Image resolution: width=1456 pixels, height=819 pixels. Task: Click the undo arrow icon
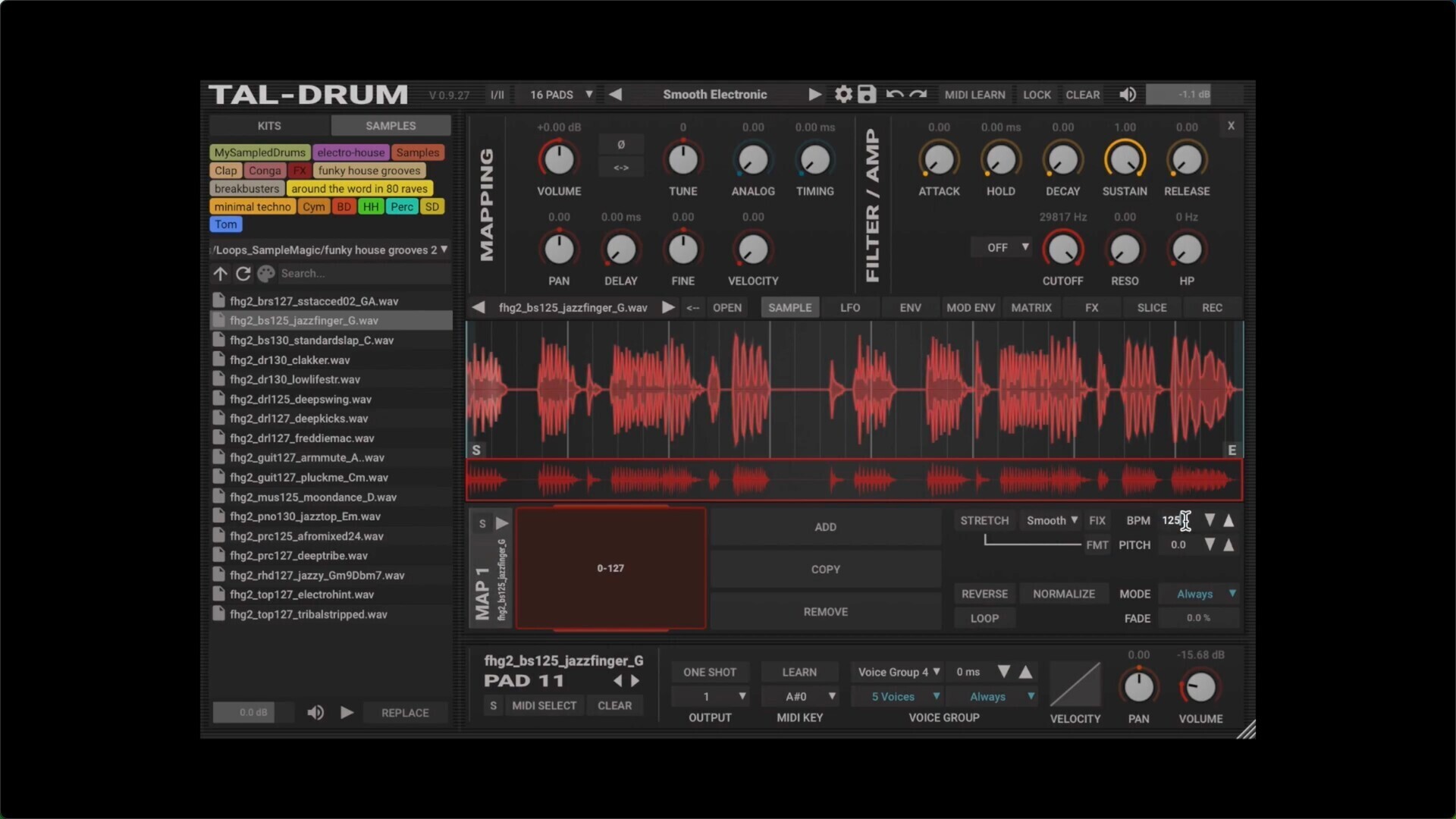(x=895, y=94)
